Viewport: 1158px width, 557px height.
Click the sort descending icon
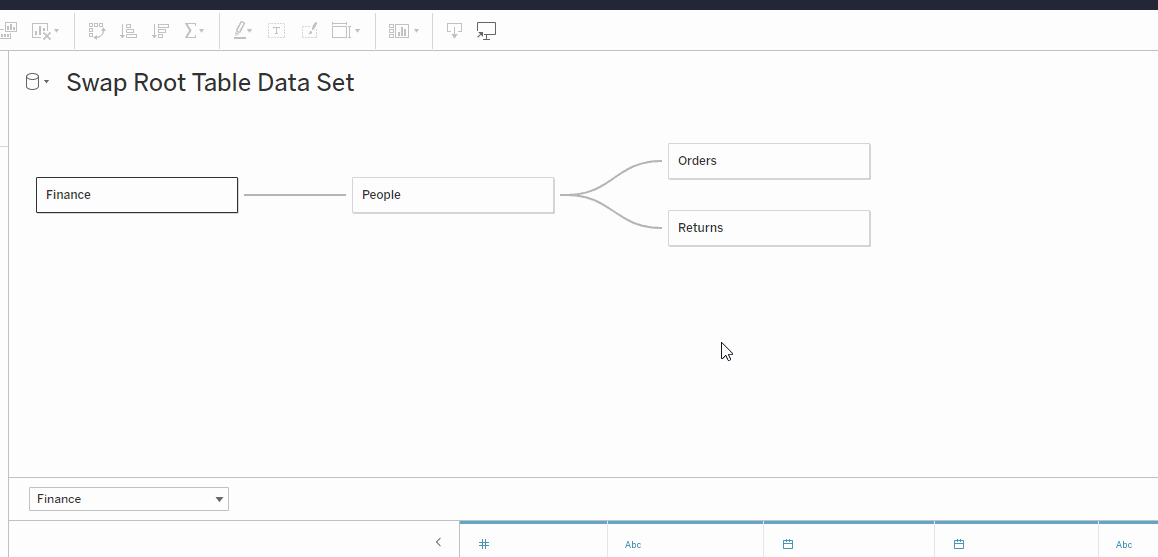[160, 30]
